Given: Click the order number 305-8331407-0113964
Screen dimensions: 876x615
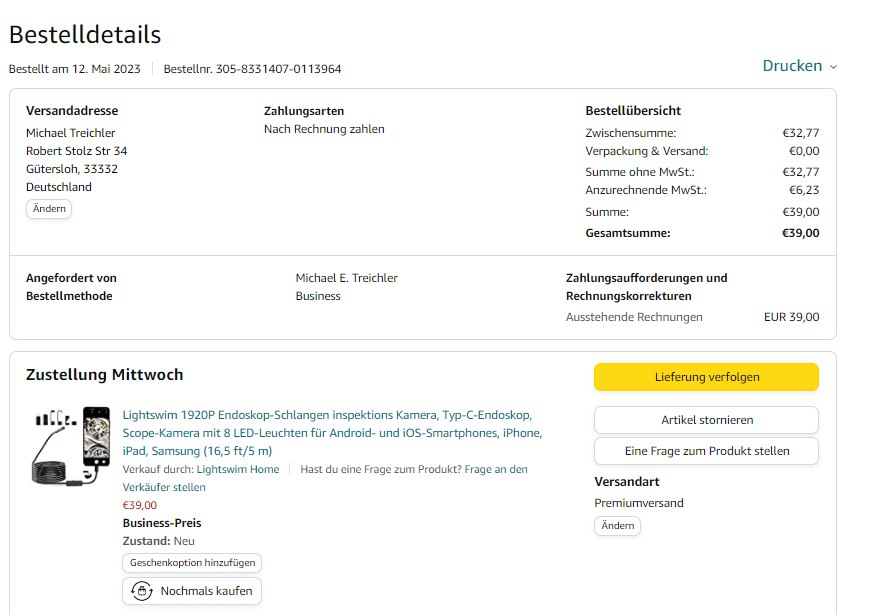Looking at the screenshot, I should [x=278, y=69].
